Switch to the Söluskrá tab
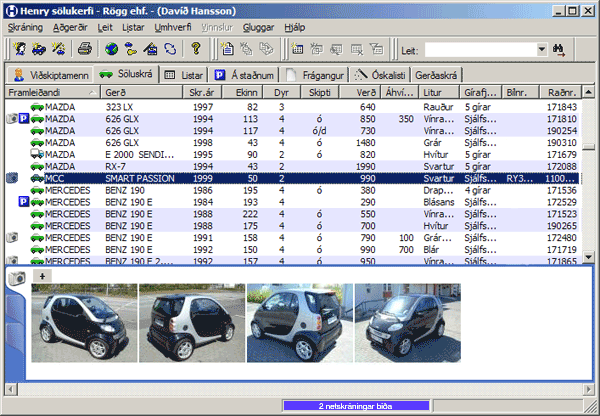Image resolution: width=600 pixels, height=416 pixels. [x=126, y=73]
